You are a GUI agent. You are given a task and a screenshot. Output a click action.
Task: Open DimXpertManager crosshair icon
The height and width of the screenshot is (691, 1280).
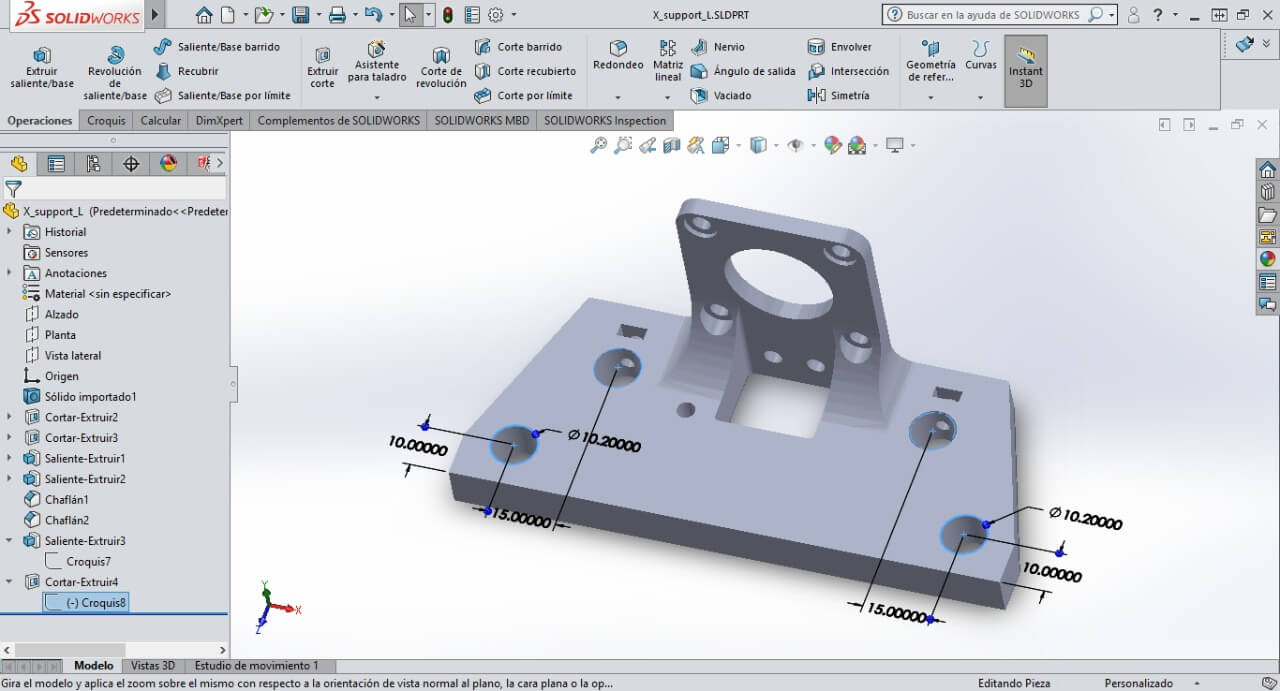tap(131, 164)
